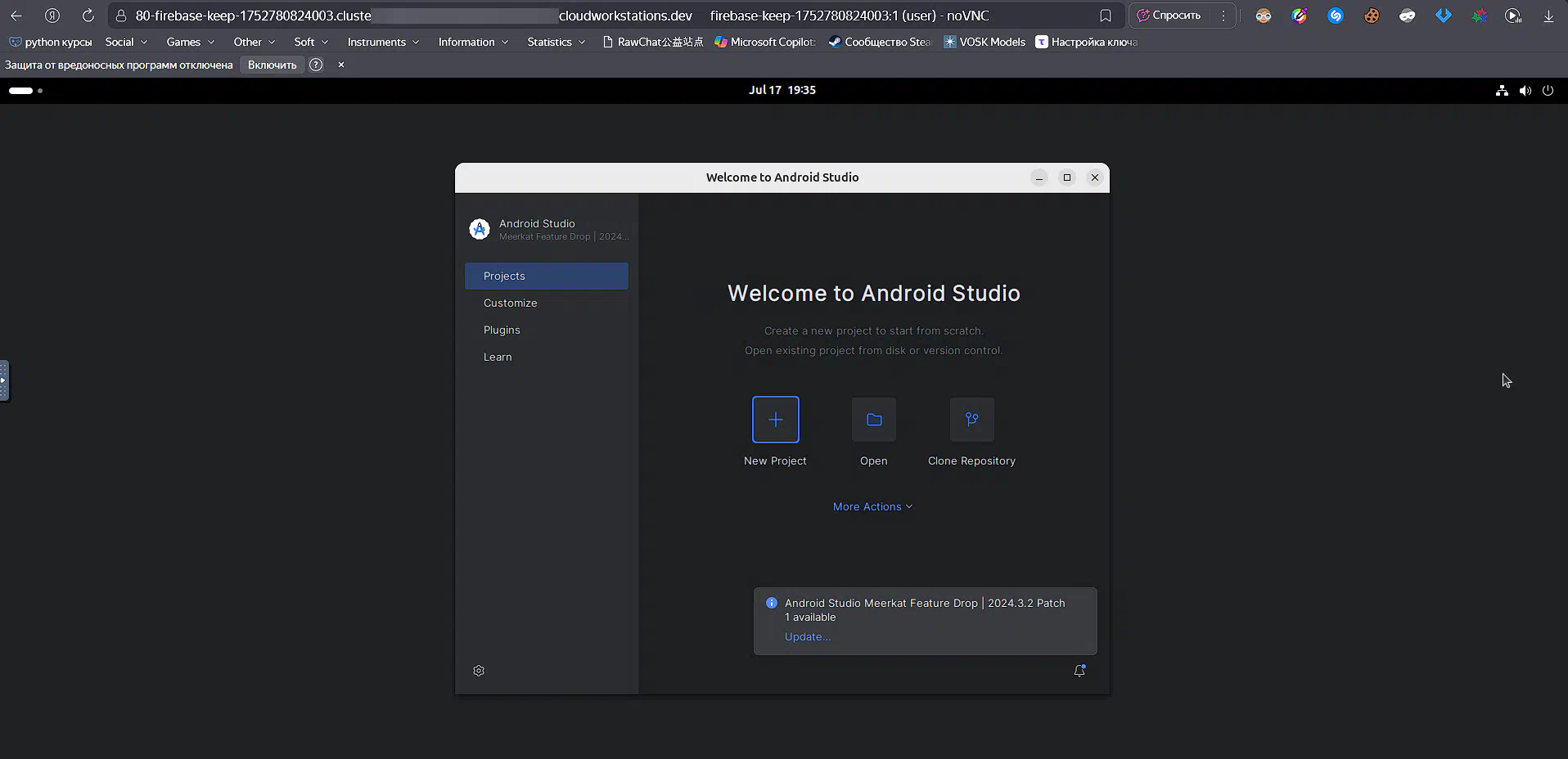Image resolution: width=1568 pixels, height=759 pixels.
Task: Click the GNOME clock Jul 17 19:35
Action: pyautogui.click(x=782, y=90)
